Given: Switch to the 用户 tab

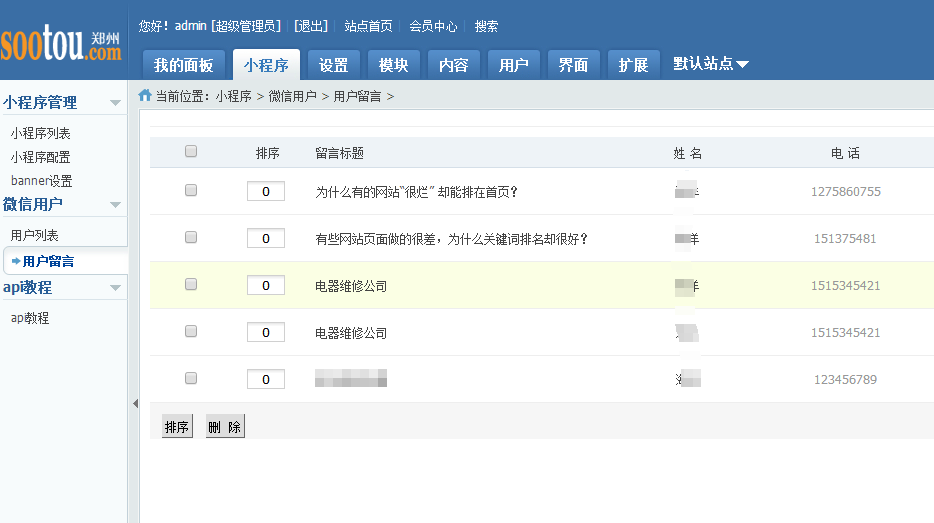Looking at the screenshot, I should point(513,65).
